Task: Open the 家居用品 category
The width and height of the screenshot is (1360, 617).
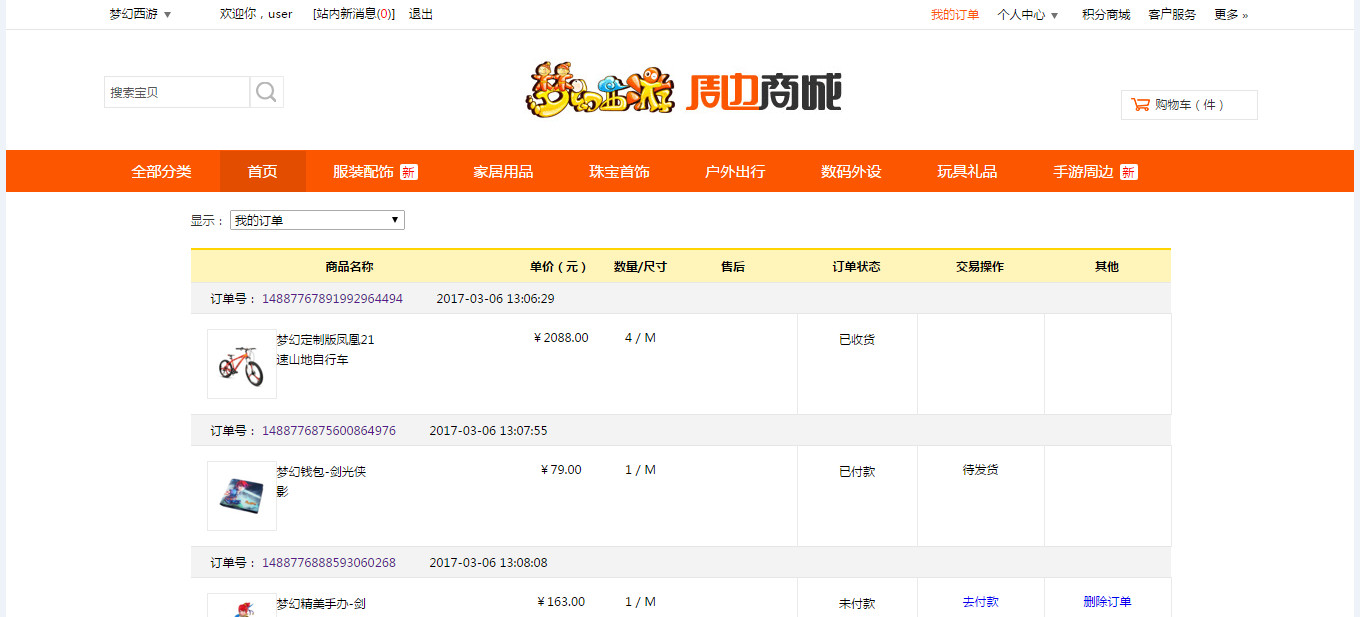Action: click(x=503, y=171)
